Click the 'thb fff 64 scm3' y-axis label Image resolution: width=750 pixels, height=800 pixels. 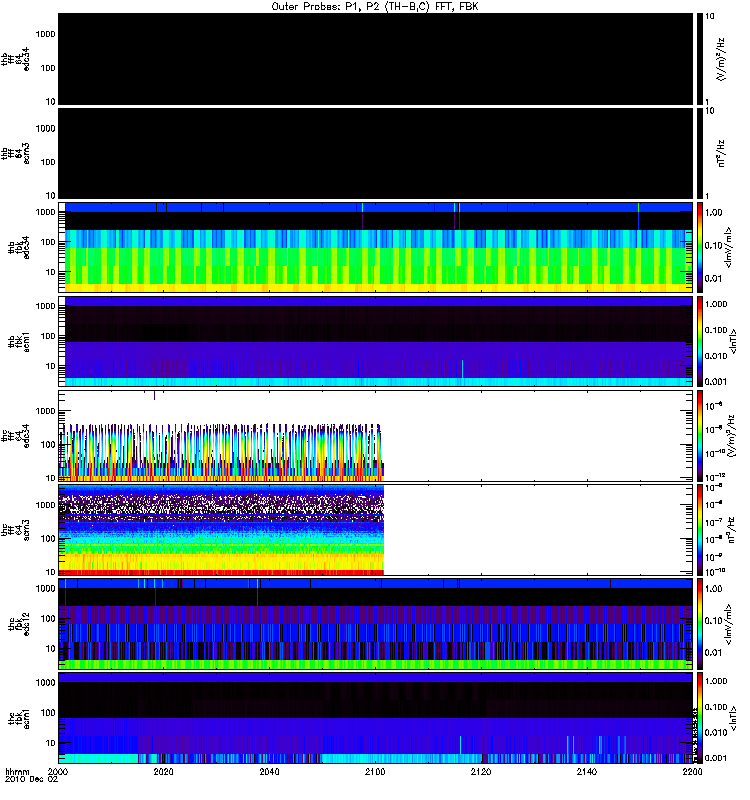pos(15,154)
